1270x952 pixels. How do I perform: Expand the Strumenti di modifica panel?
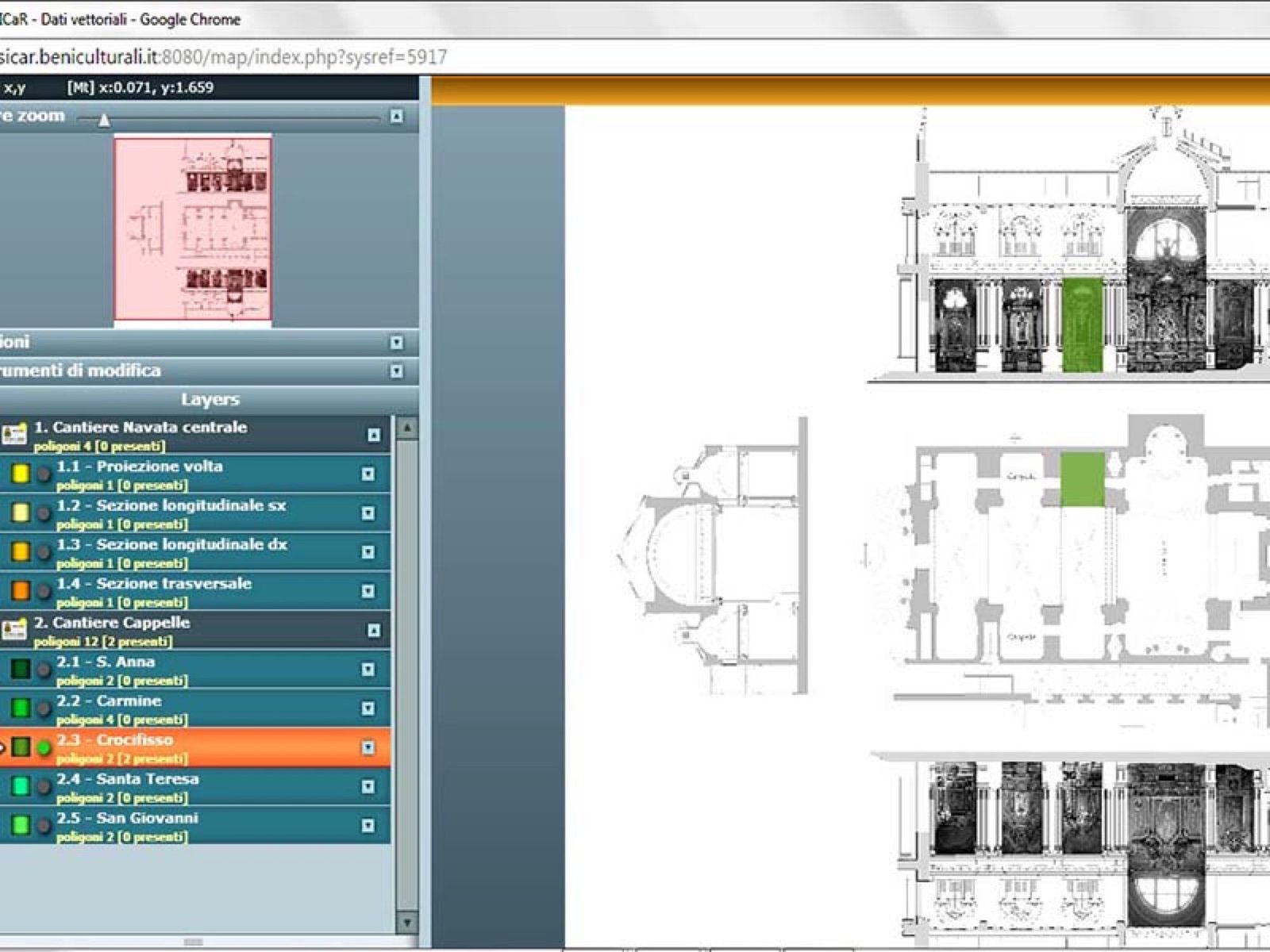tap(396, 371)
